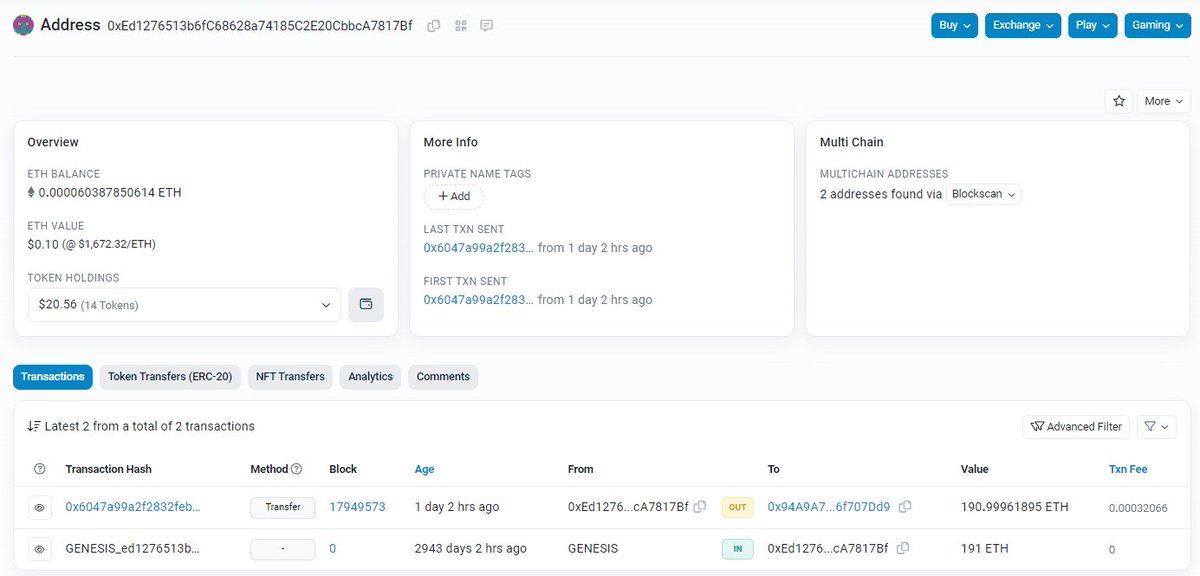Click the Advanced Filter button

point(1076,427)
